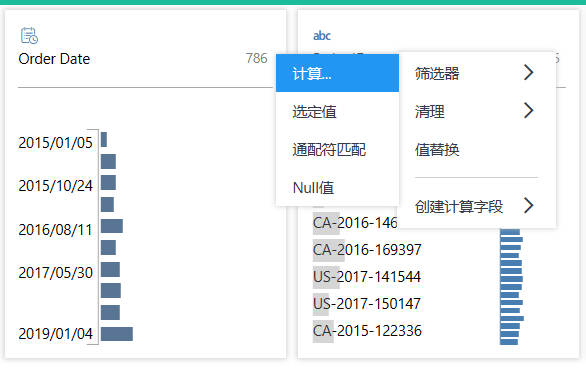Select the 2015/01/05 date label
Screen dimensions: 586x369
coord(55,143)
